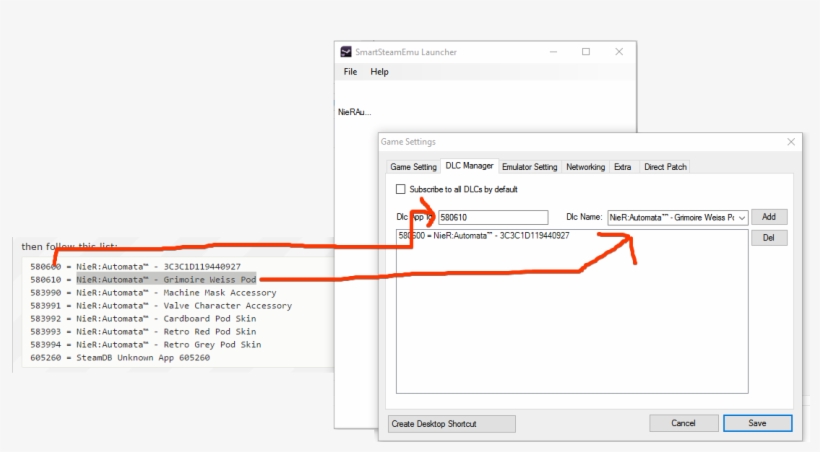Select the NieRAu... game entry in launcher
820x452 pixels.
click(354, 112)
